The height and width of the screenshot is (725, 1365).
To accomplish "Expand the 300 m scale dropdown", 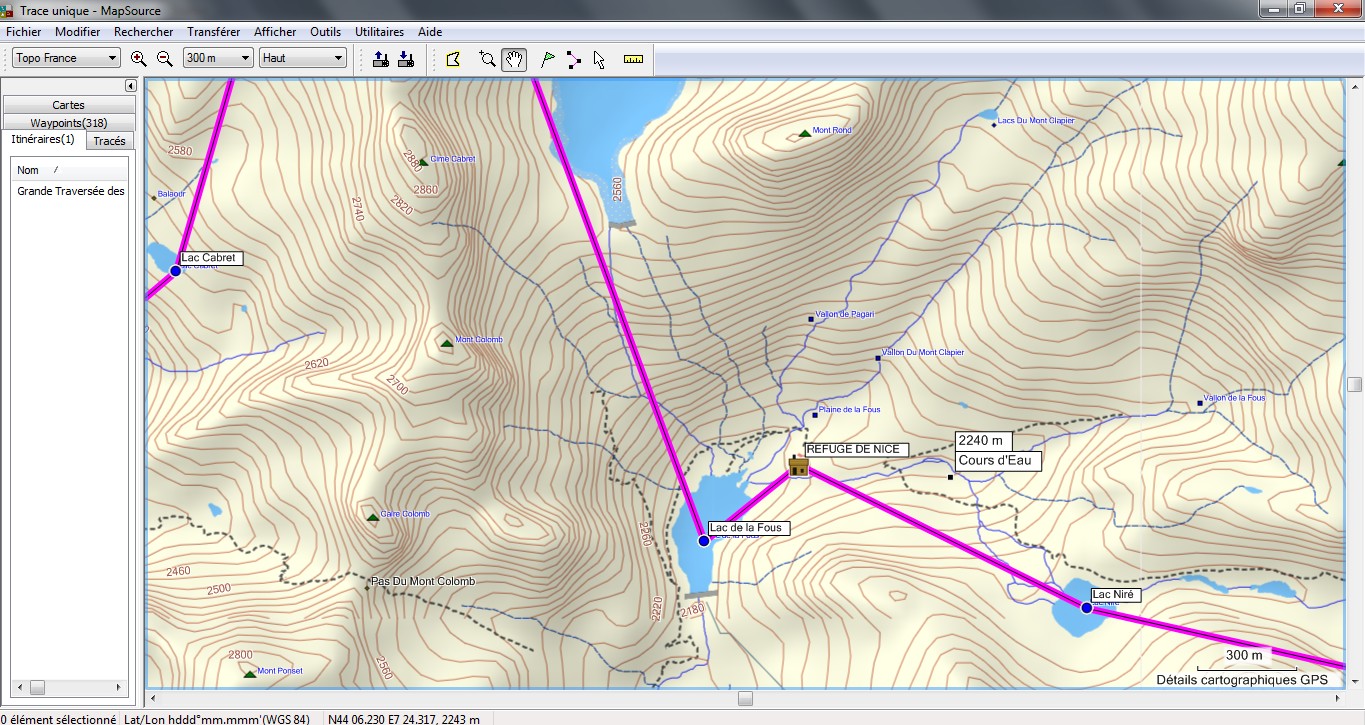I will coord(218,58).
